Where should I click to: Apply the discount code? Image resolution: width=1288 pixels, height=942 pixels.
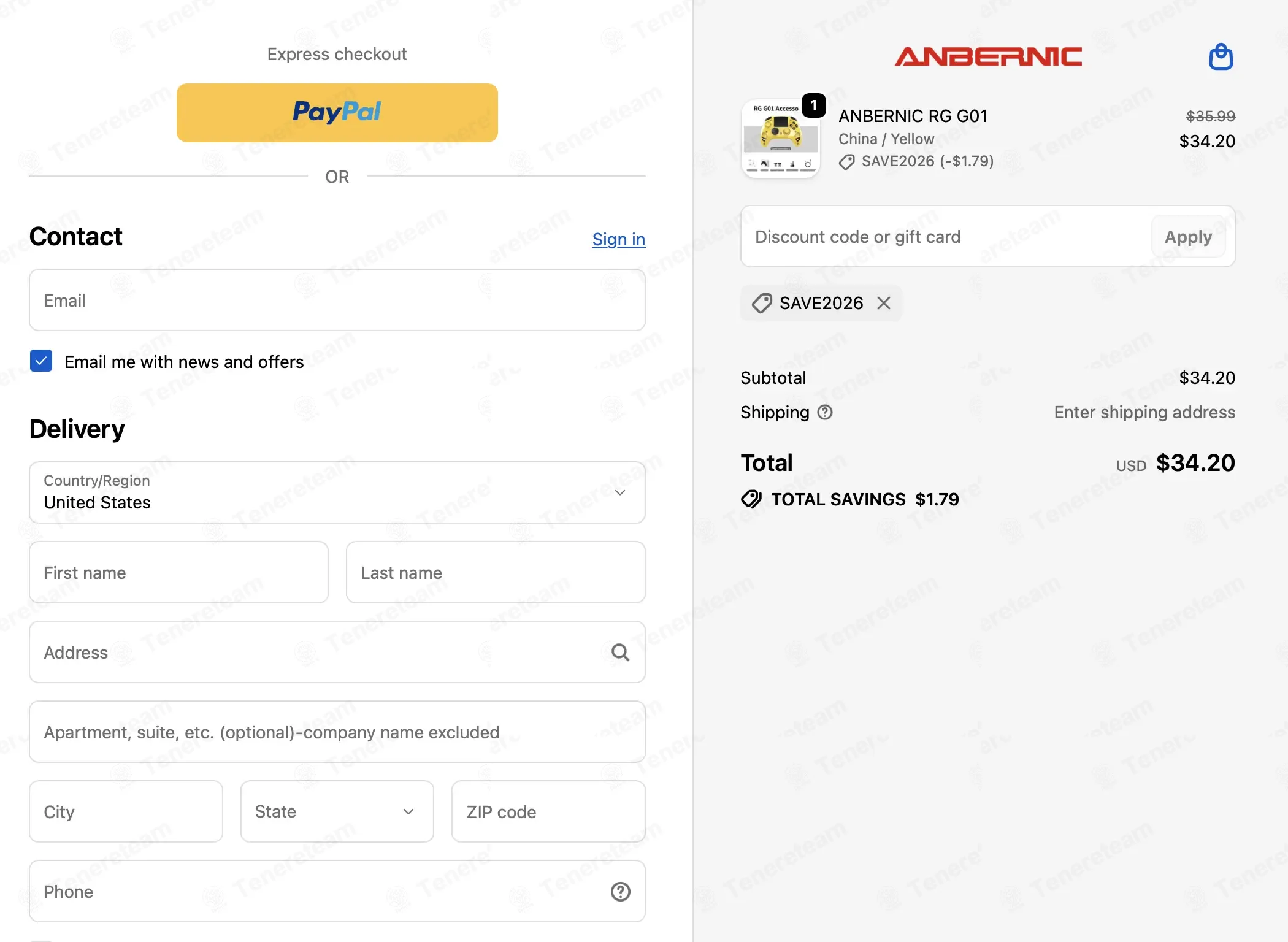pos(1188,237)
